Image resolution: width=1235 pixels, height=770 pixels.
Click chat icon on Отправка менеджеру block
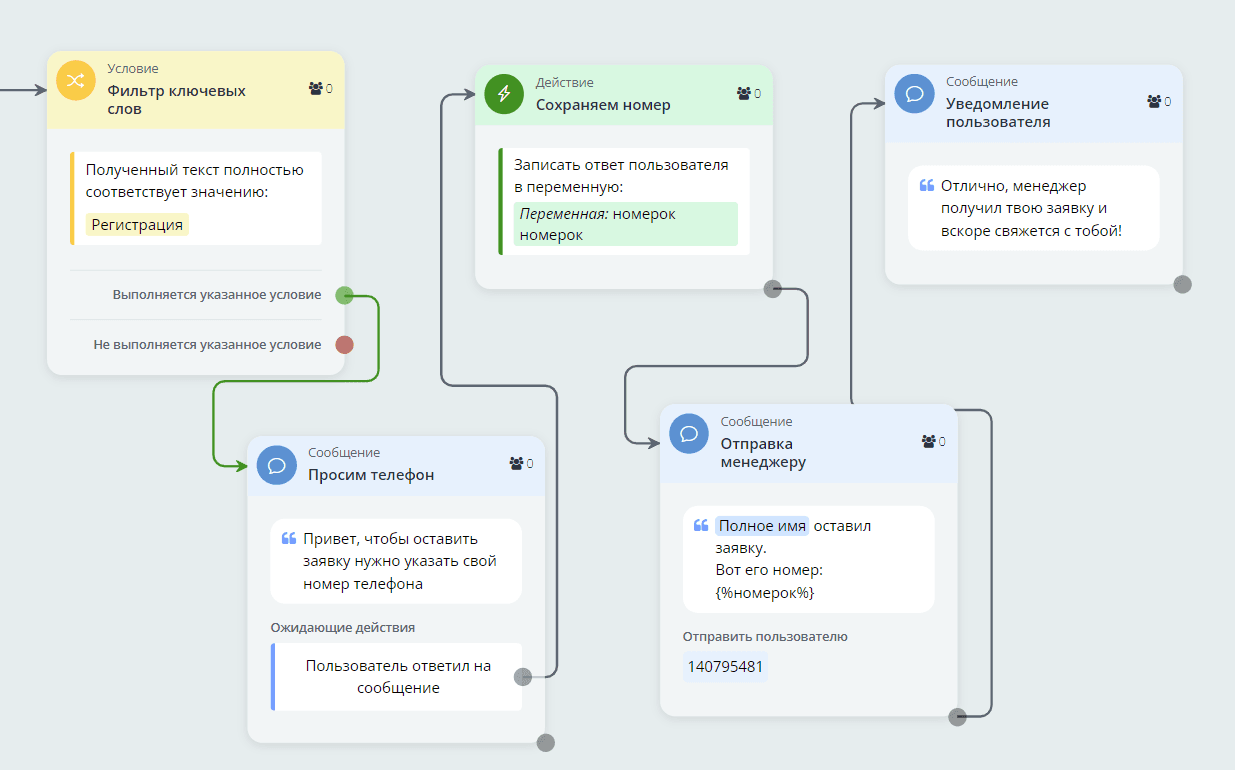(689, 433)
